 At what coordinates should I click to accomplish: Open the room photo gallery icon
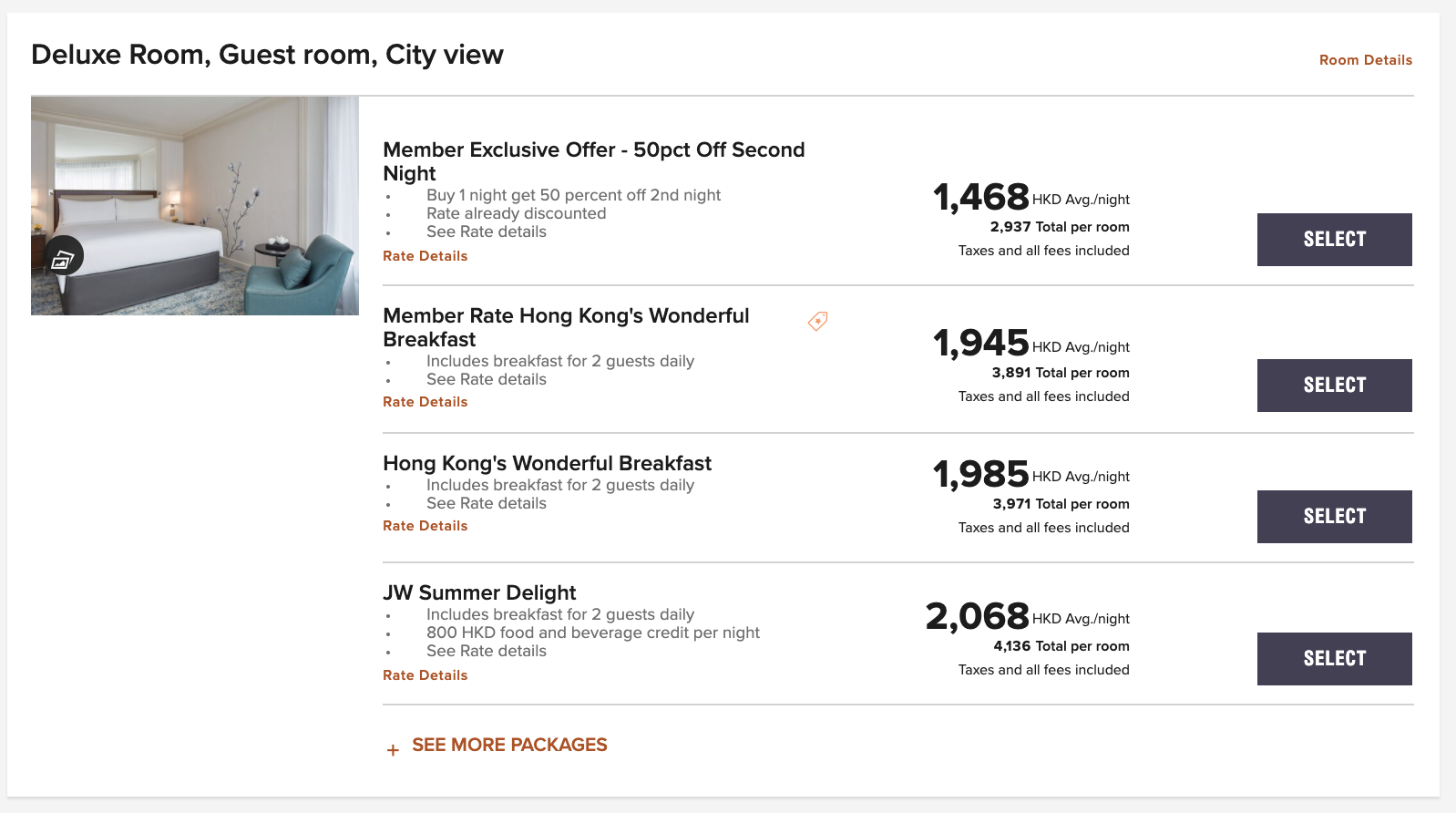point(62,258)
